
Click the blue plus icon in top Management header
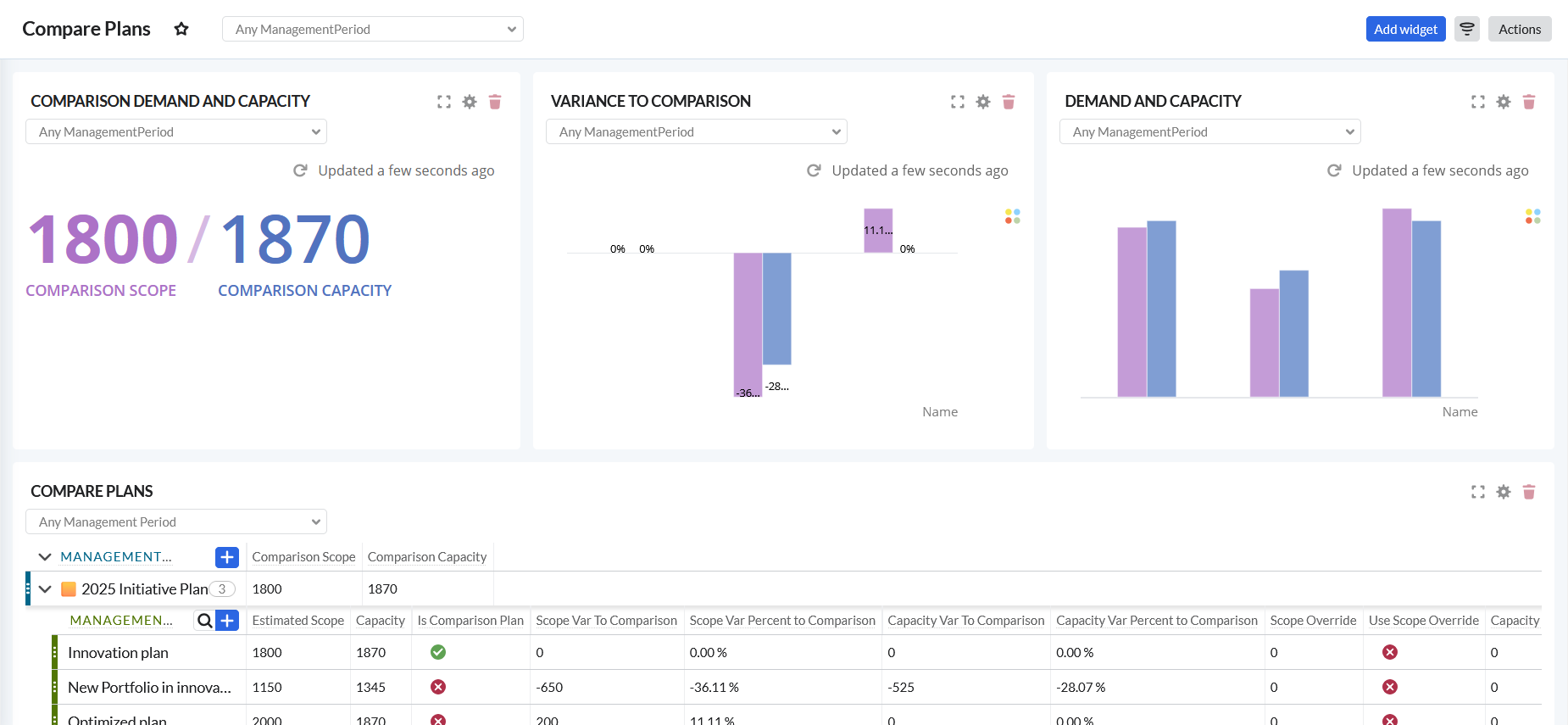click(x=227, y=557)
